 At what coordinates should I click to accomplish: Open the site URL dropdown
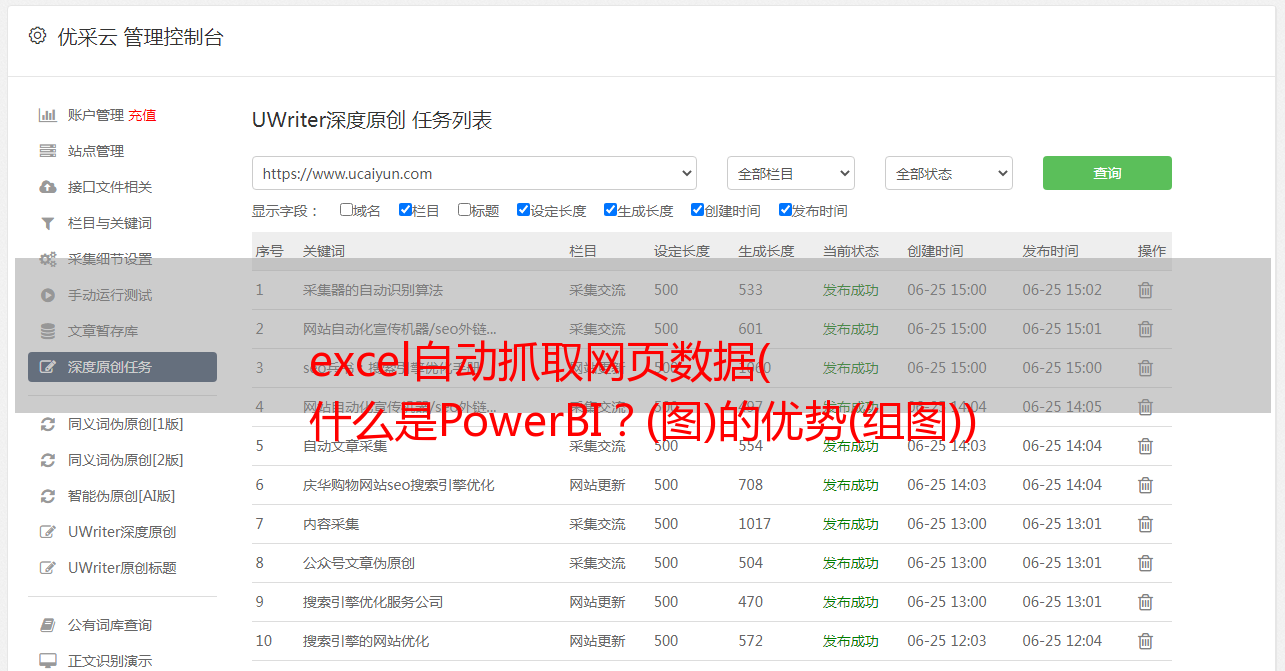[474, 173]
